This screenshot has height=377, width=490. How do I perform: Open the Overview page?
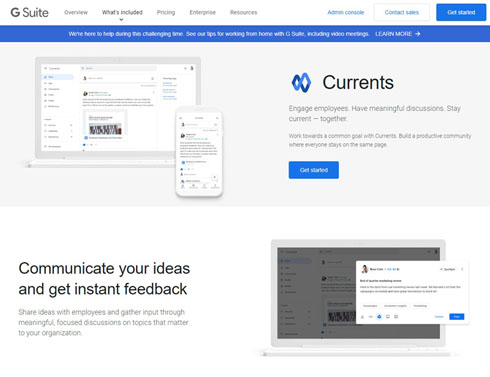(x=76, y=12)
